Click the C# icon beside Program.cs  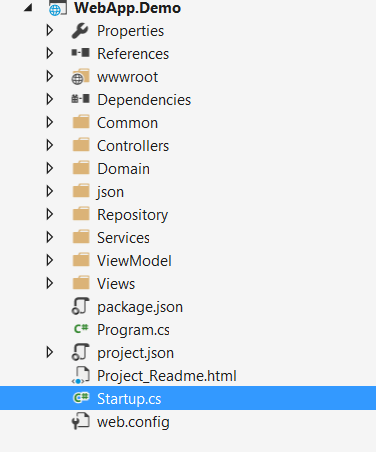point(81,329)
